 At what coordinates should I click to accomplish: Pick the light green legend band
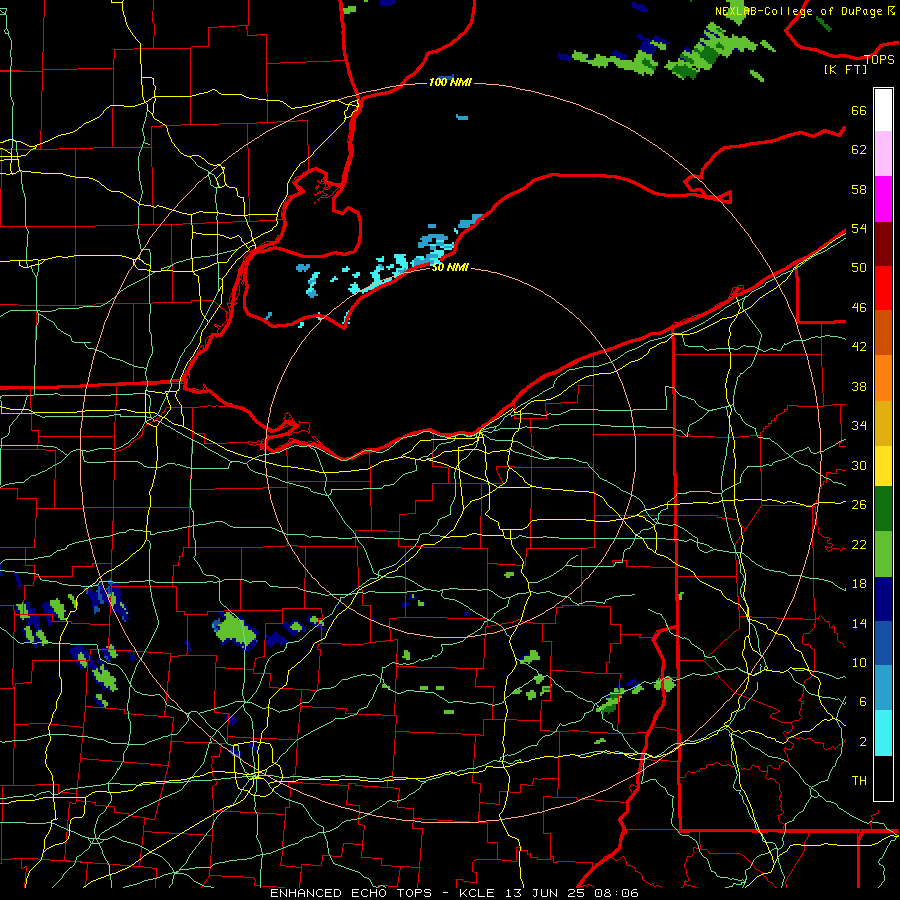883,554
